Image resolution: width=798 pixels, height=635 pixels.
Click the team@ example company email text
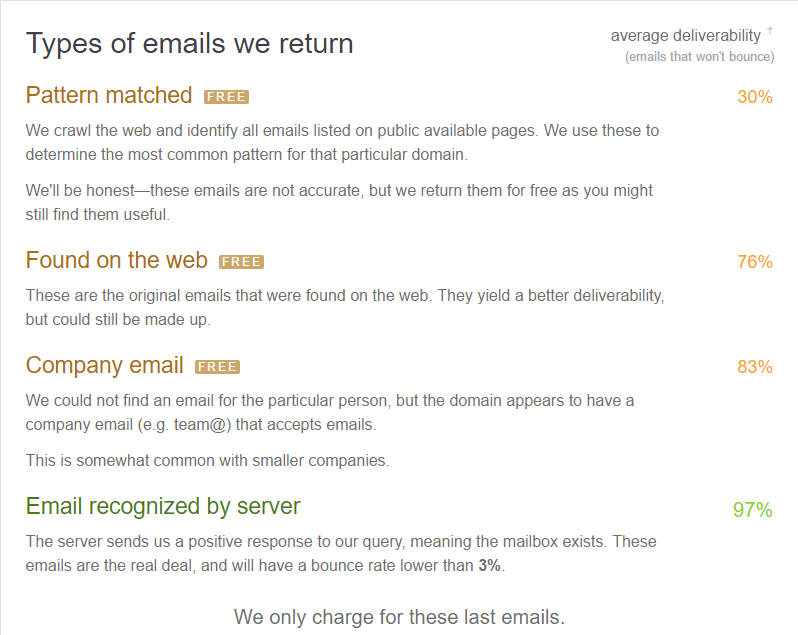click(x=203, y=424)
